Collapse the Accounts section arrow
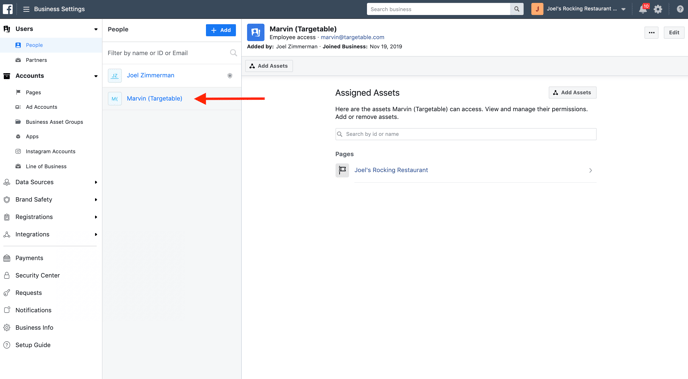 point(96,76)
